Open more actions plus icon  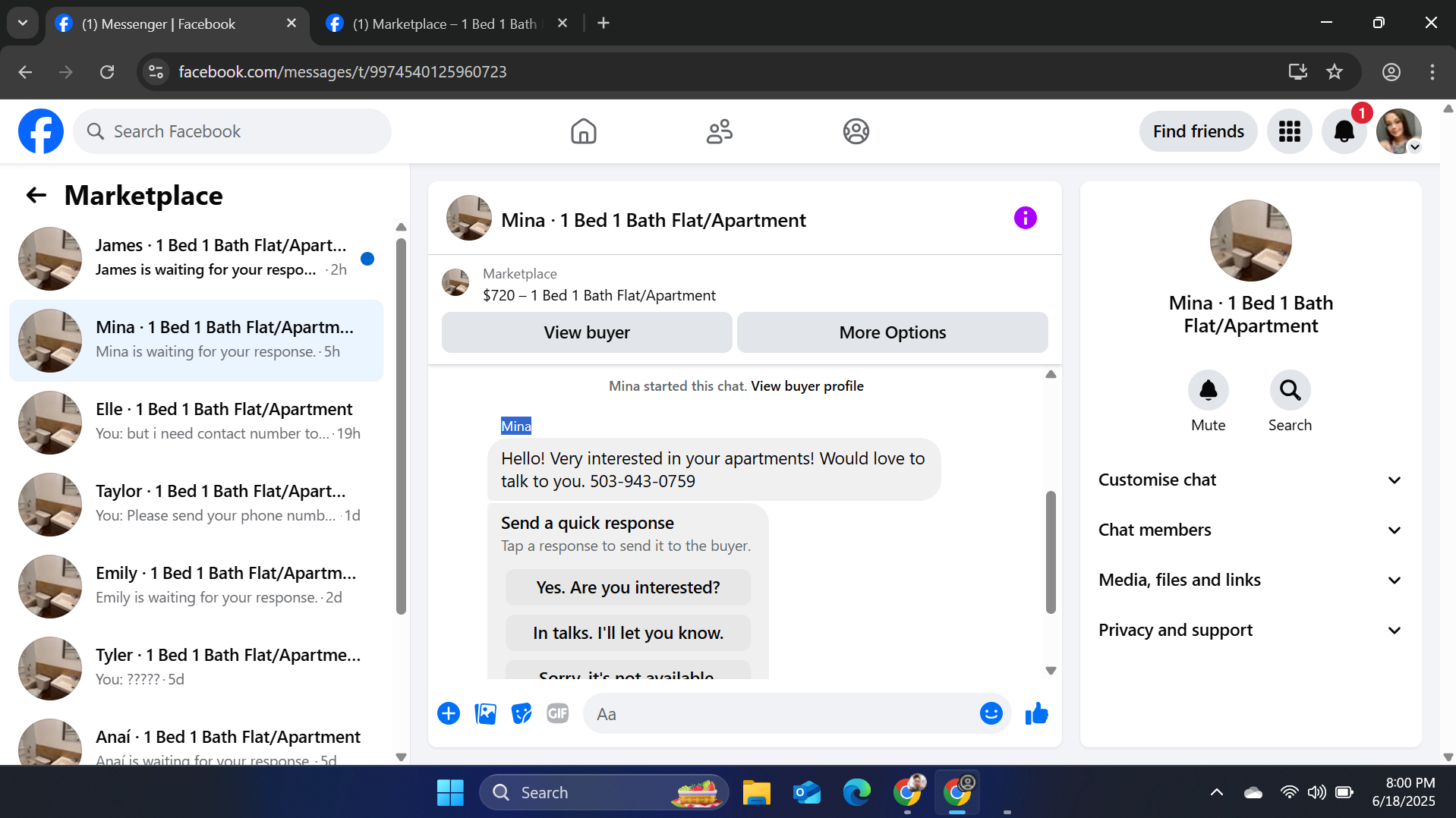click(x=449, y=713)
